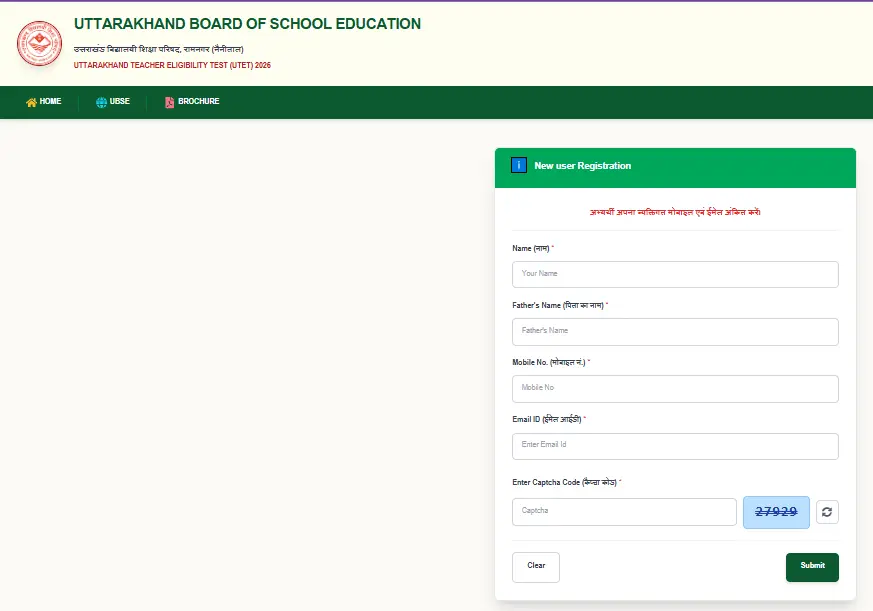
Task: Focus the Mobile No input field
Action: (x=675, y=388)
